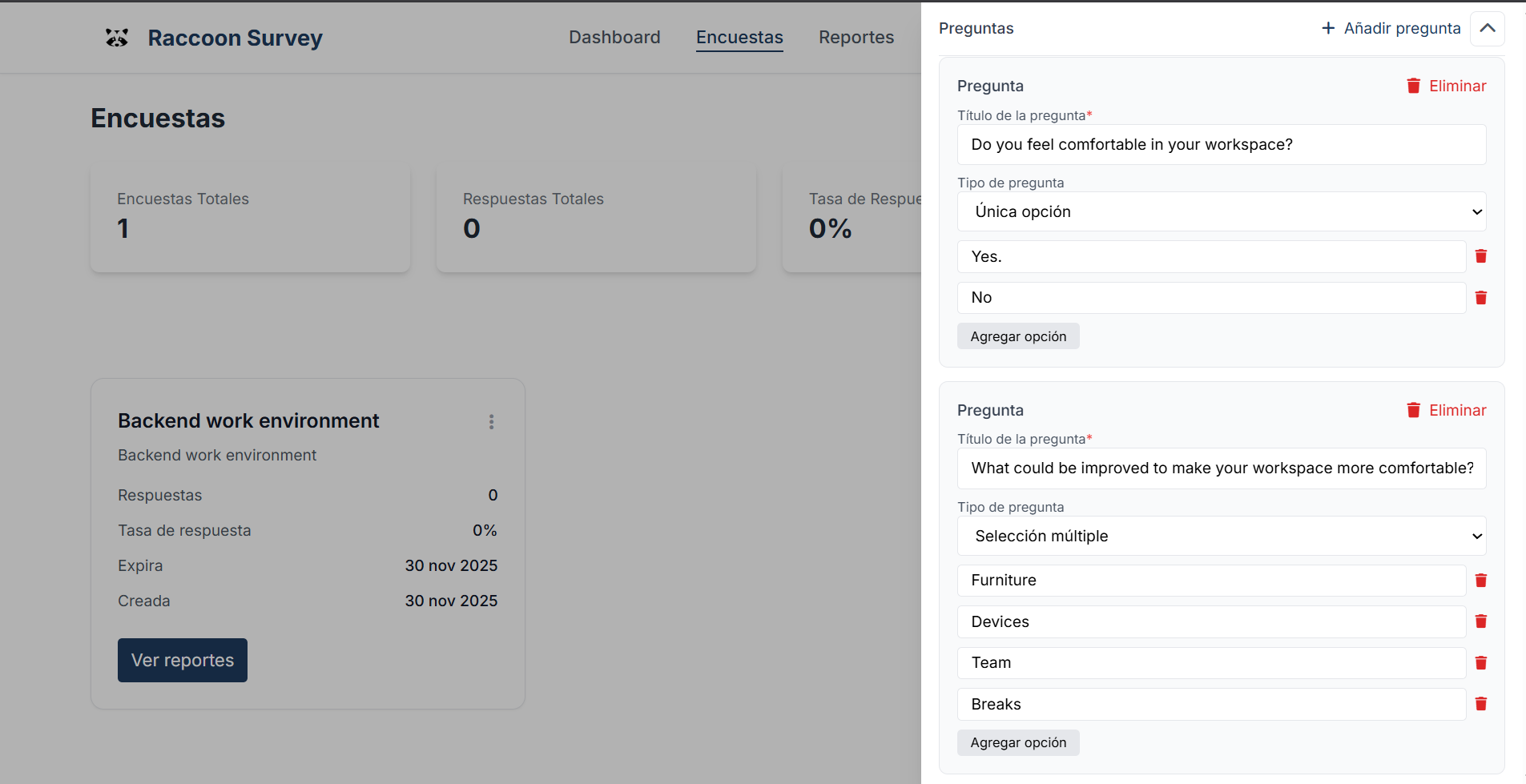Click the 'Ver reportes' button
This screenshot has height=784, width=1526.
click(x=183, y=661)
